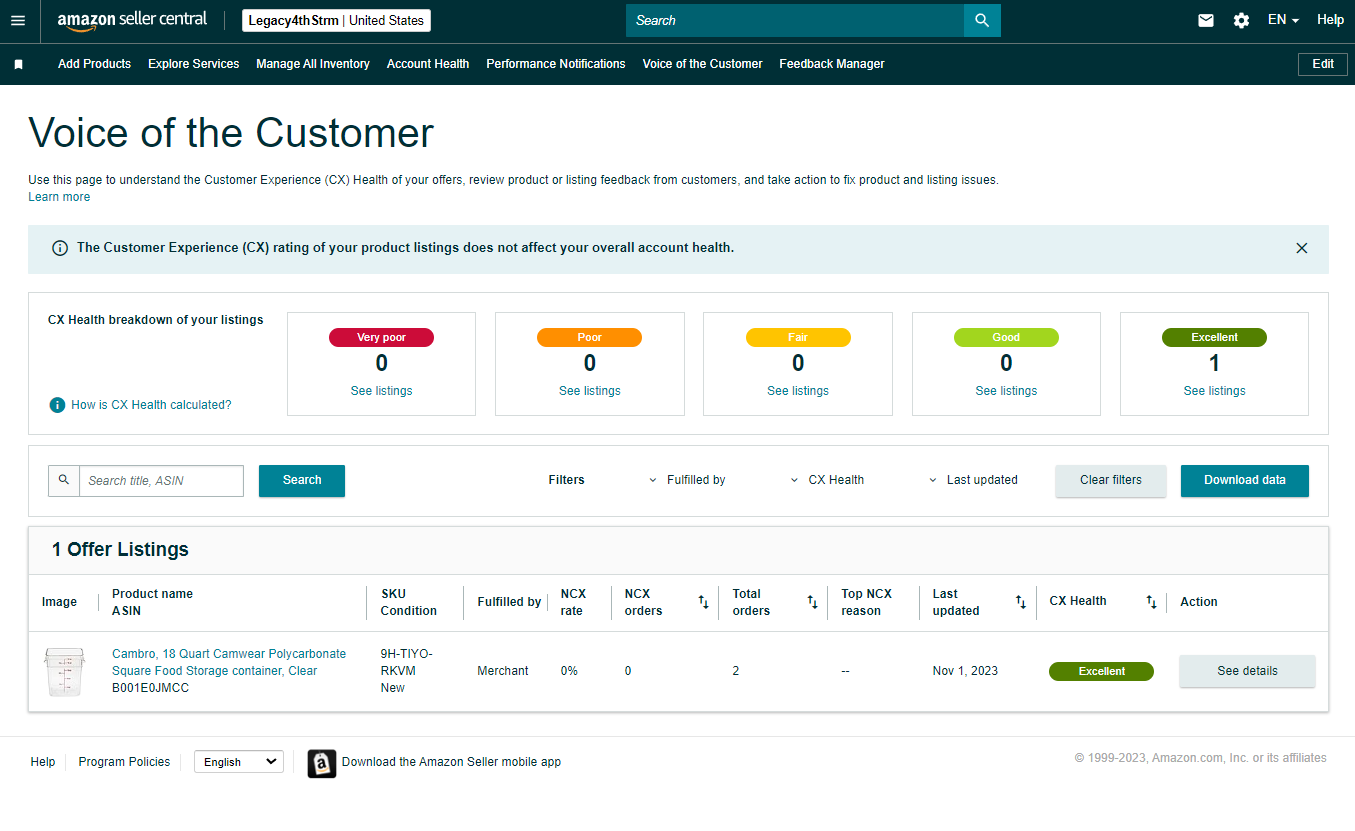Image resolution: width=1355 pixels, height=831 pixels.
Task: Click the Nov 1, 2023 date cell
Action: tap(965, 671)
